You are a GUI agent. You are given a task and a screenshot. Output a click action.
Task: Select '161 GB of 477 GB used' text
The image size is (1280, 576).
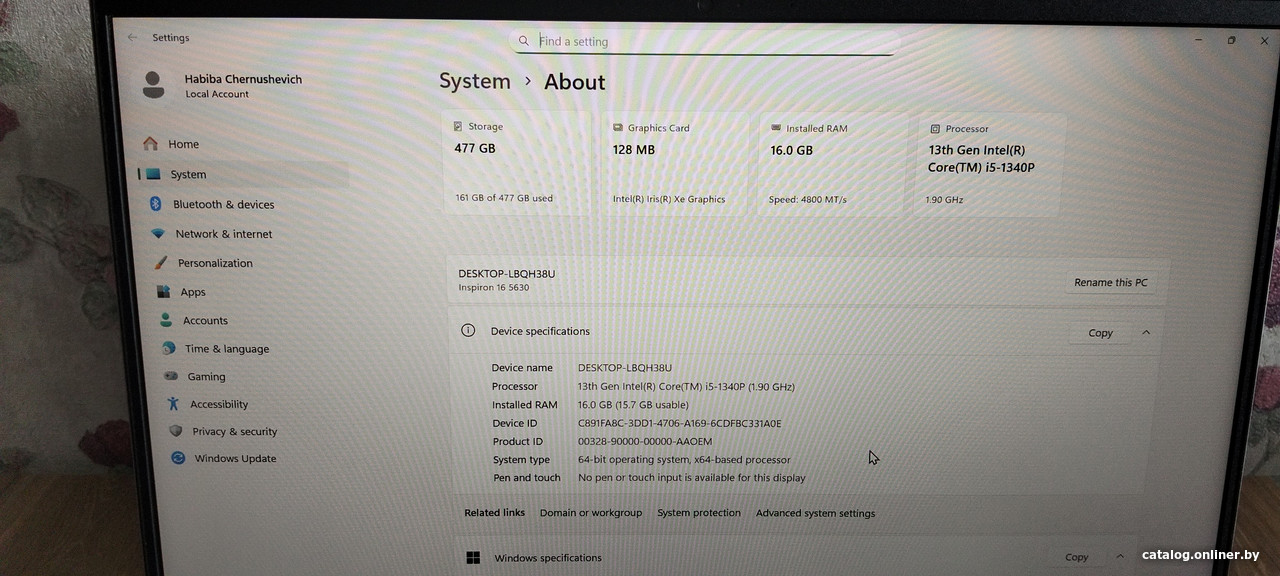504,198
